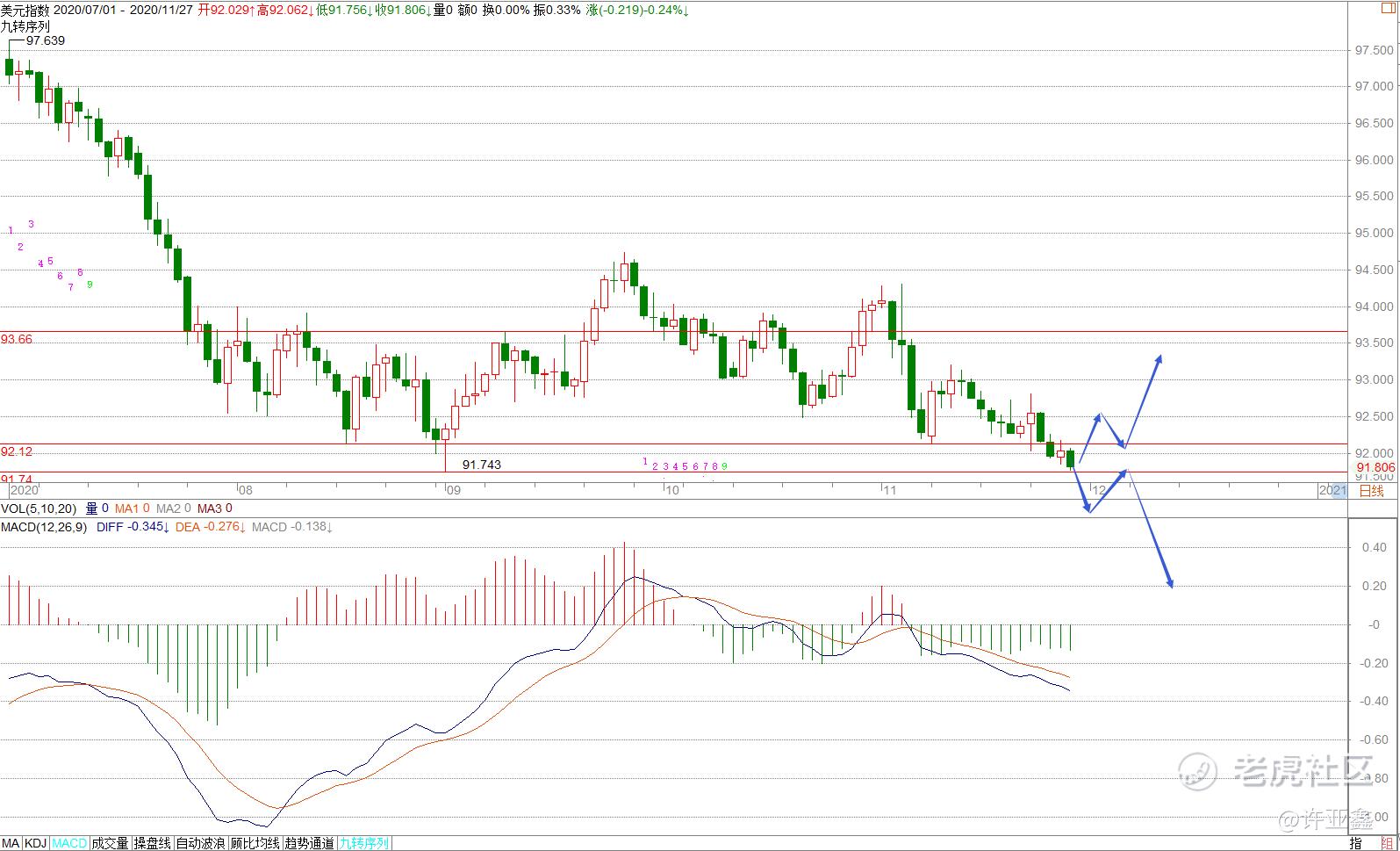Click the 0.40 MACD axis label
1400x851 pixels.
click(1375, 547)
